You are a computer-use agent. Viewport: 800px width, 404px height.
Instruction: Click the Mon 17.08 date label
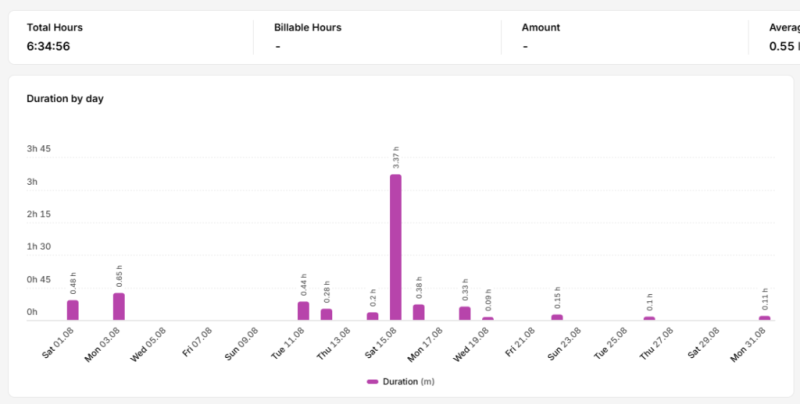tap(425, 344)
